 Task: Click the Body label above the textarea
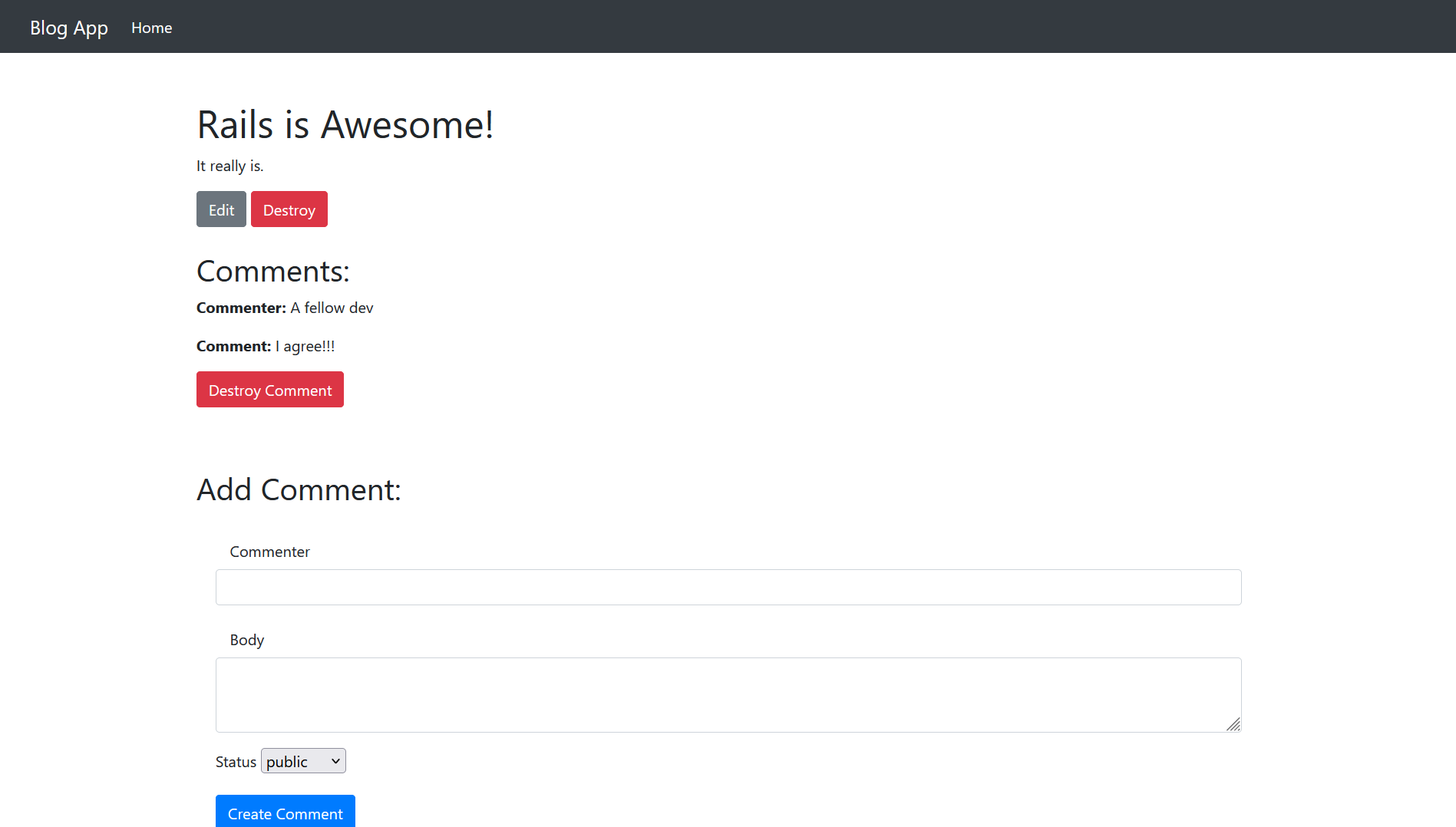point(246,640)
